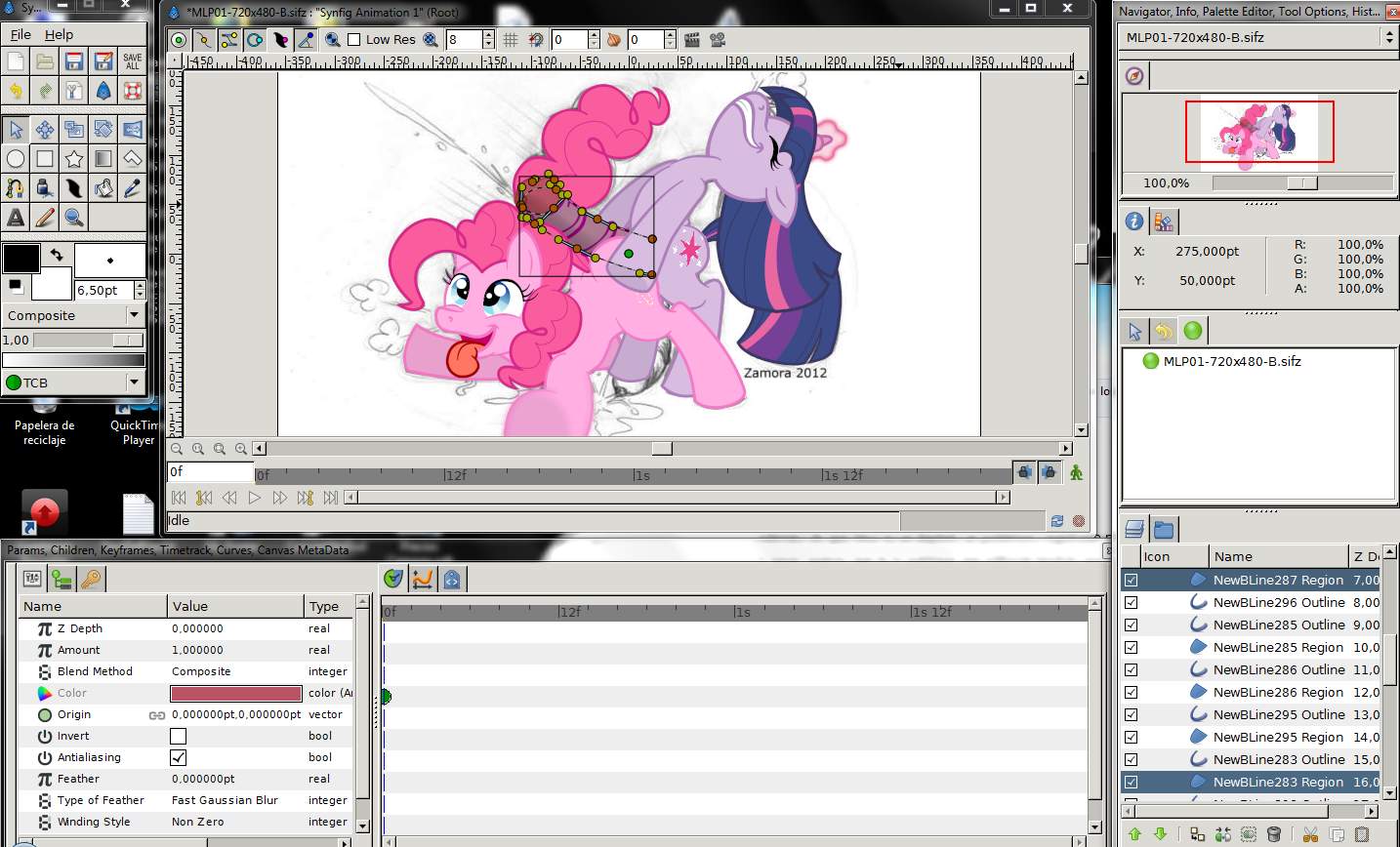Click the Lower Layer green down arrow
1400x847 pixels.
[1160, 834]
